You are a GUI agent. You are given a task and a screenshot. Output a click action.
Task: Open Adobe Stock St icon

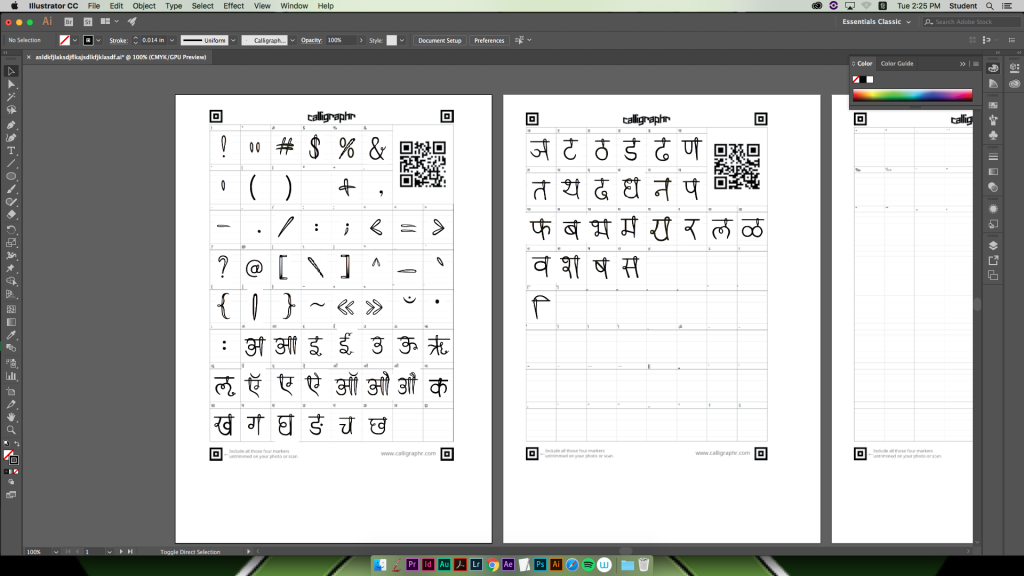point(88,22)
